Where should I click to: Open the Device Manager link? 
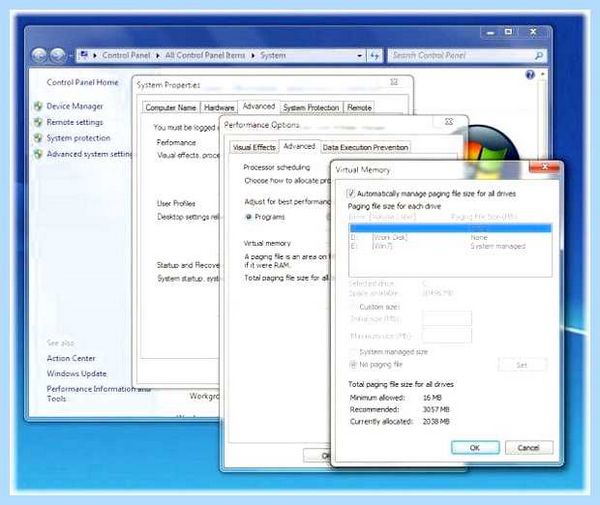75,106
